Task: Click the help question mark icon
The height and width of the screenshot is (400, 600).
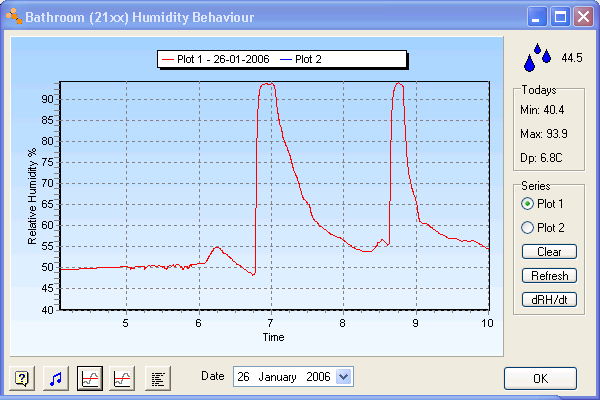Action: click(x=22, y=378)
